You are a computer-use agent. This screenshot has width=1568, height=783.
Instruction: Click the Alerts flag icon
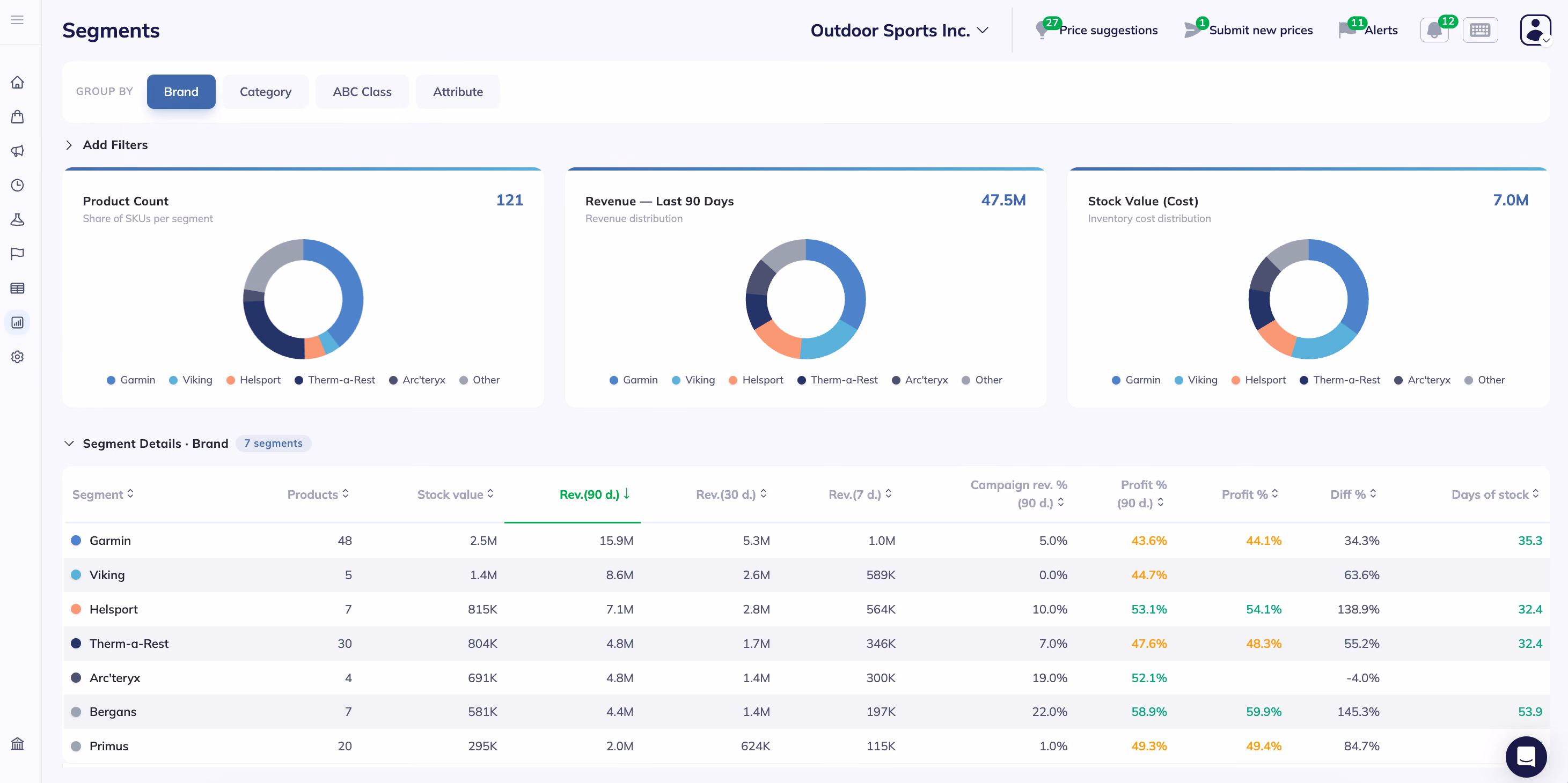pyautogui.click(x=1347, y=30)
